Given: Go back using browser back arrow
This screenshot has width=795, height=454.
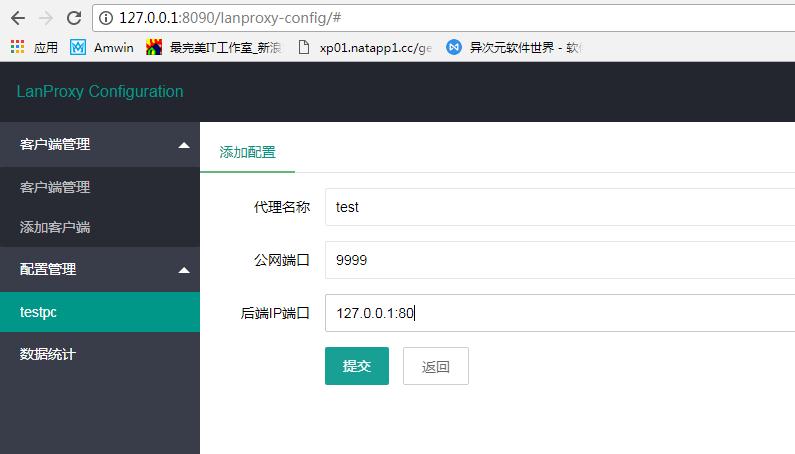Looking at the screenshot, I should (x=18, y=18).
